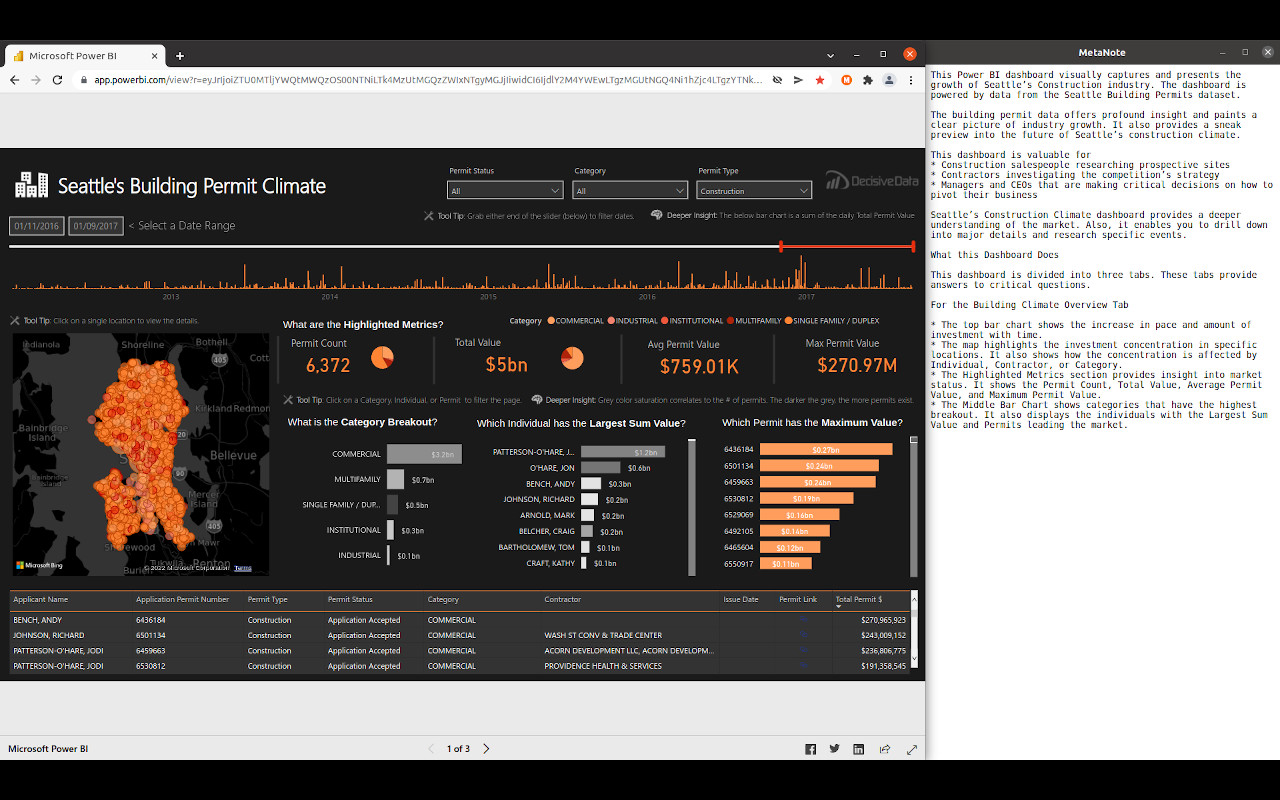The height and width of the screenshot is (800, 1280).
Task: Toggle the INDUSTRIAL legend category
Action: coord(633,321)
